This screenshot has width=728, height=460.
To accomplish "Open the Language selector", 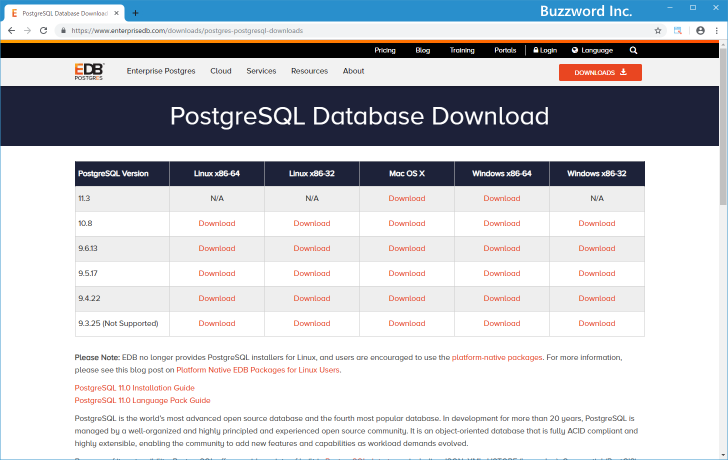I will point(592,50).
